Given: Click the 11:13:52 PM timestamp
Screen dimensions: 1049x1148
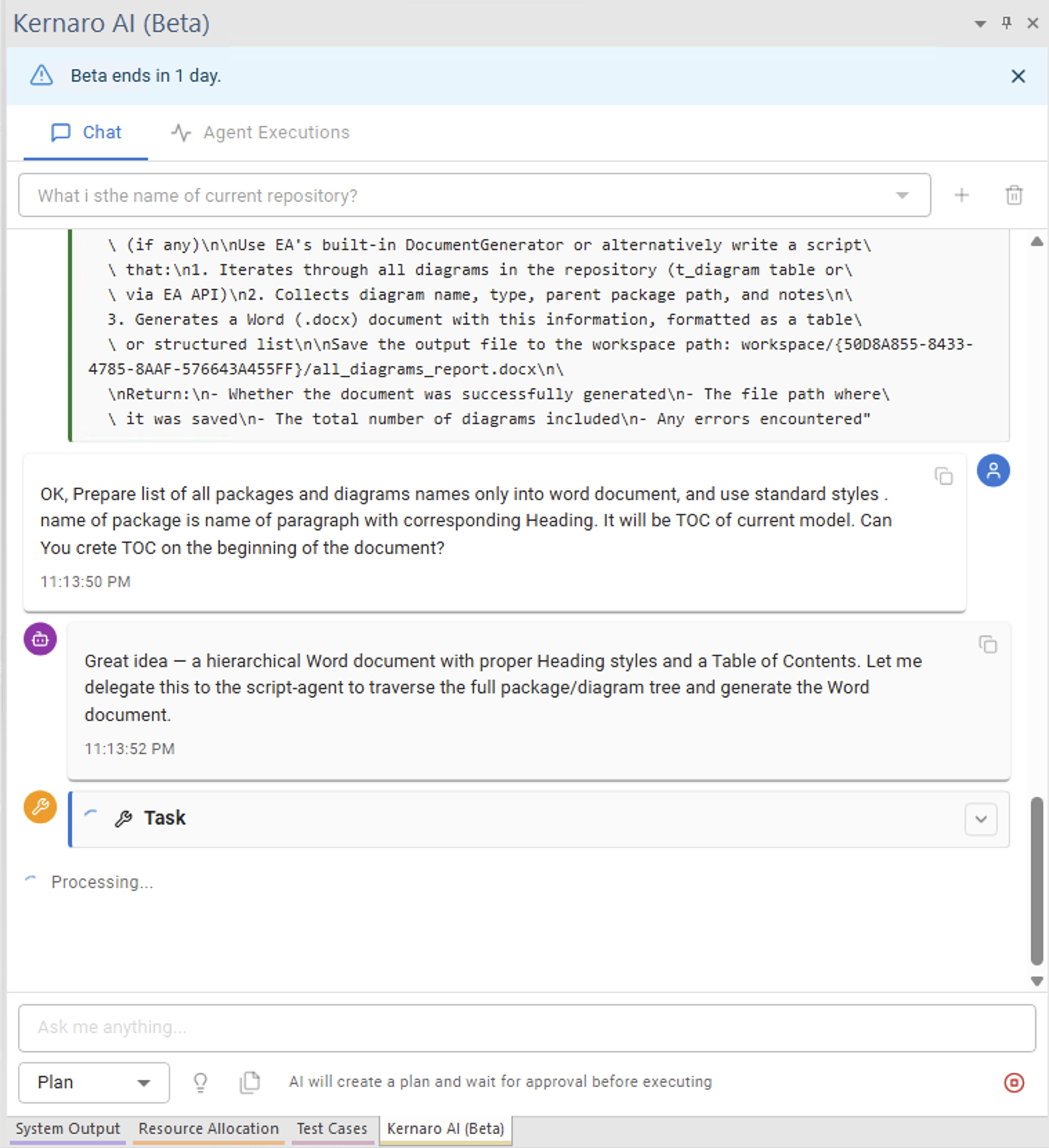Looking at the screenshot, I should point(129,749).
